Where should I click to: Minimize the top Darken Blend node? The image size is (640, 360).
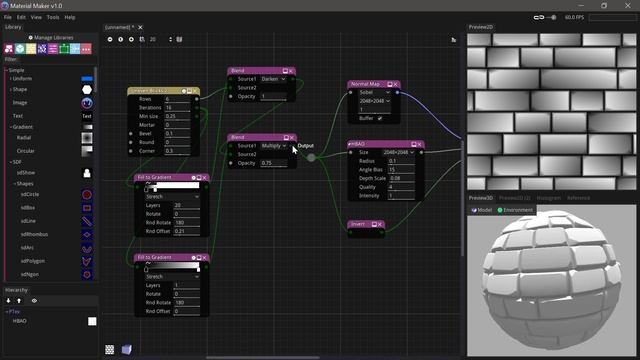coord(285,71)
